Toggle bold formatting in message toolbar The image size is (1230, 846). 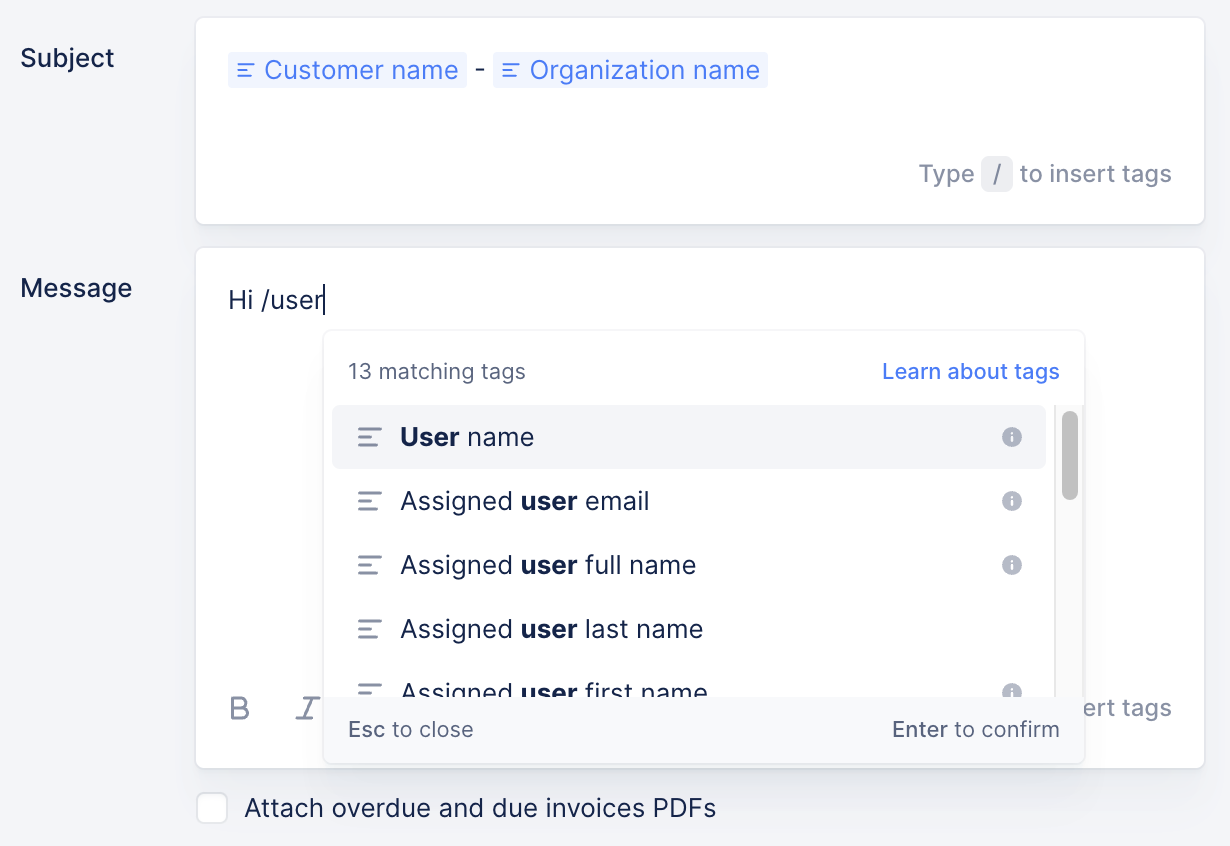[x=240, y=708]
